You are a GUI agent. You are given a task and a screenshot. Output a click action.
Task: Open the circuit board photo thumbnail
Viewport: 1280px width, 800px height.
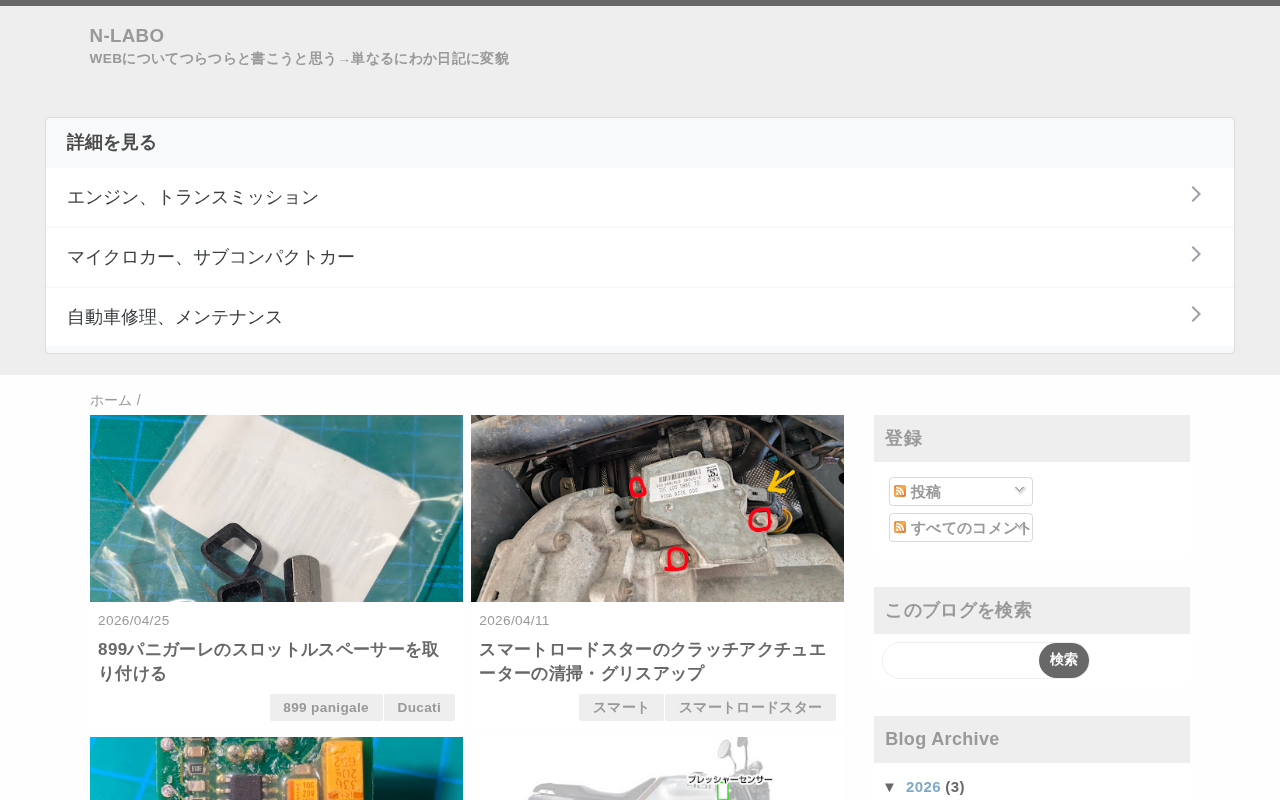coord(276,768)
